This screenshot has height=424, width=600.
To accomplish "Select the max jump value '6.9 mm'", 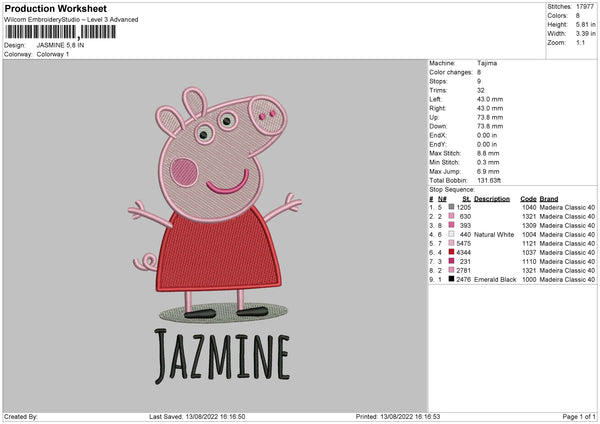I will [488, 171].
